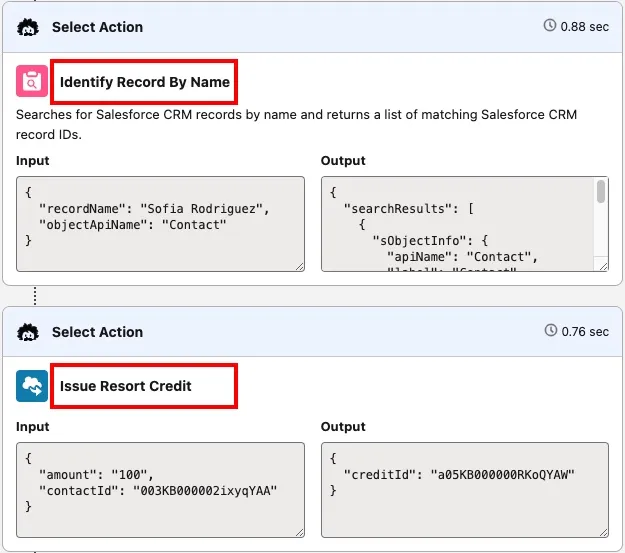Screen dimensions: 625x553
Task: Click the clock icon beside 0.76 sec
Action: (550, 331)
